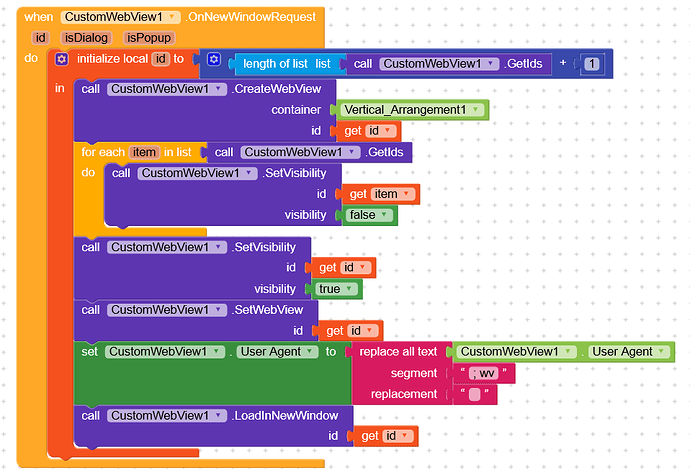Viewport: 690px width, 475px height.
Task: Open CustomWebView1 dropdown in LoadInNewWindow call
Action: [x=166, y=416]
